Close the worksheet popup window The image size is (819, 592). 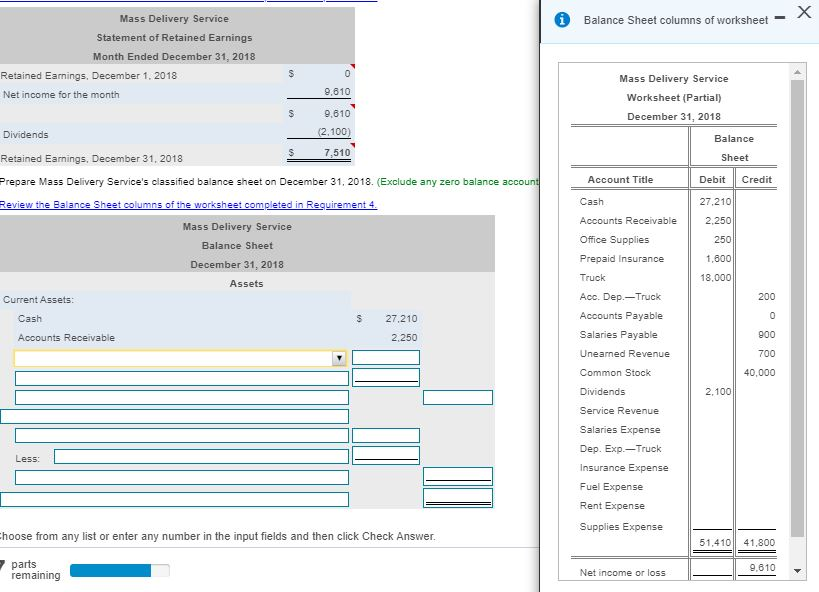[802, 13]
